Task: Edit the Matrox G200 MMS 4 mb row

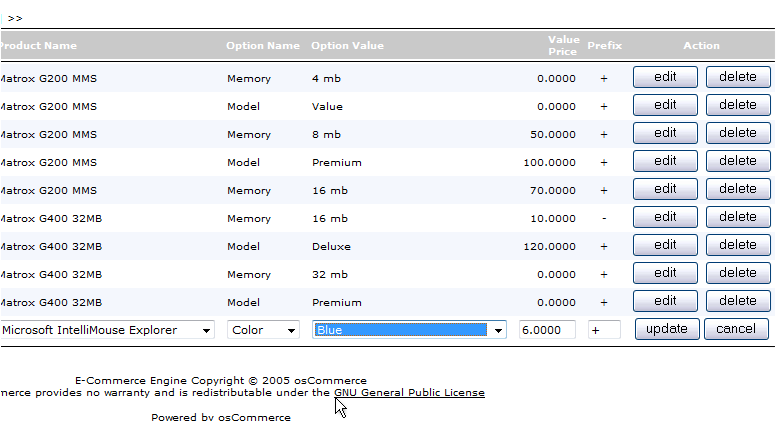Action: pos(665,77)
